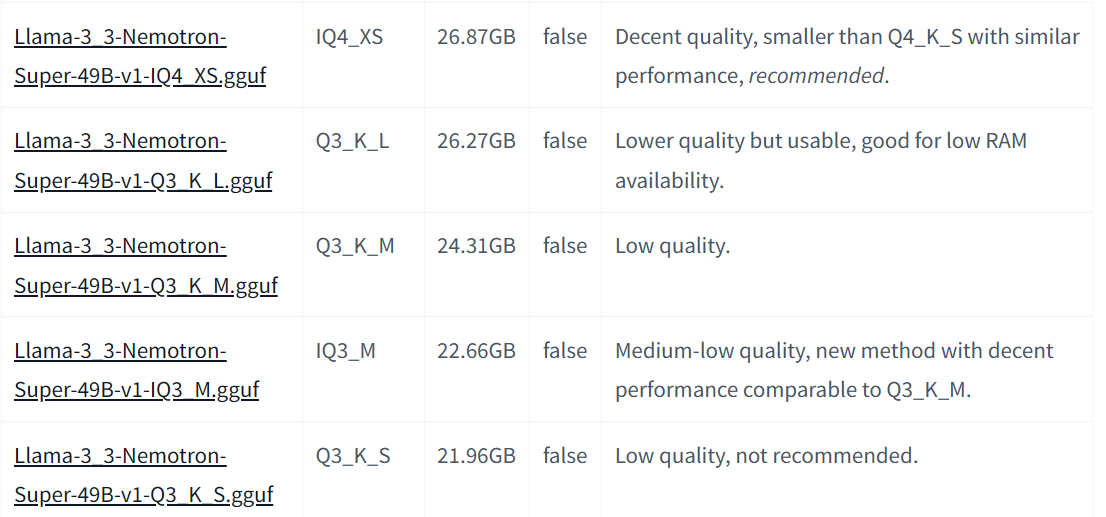This screenshot has height=517, width=1106.
Task: Click the 'Decent quality, smaller than Q4_K_S' description
Action: [847, 56]
